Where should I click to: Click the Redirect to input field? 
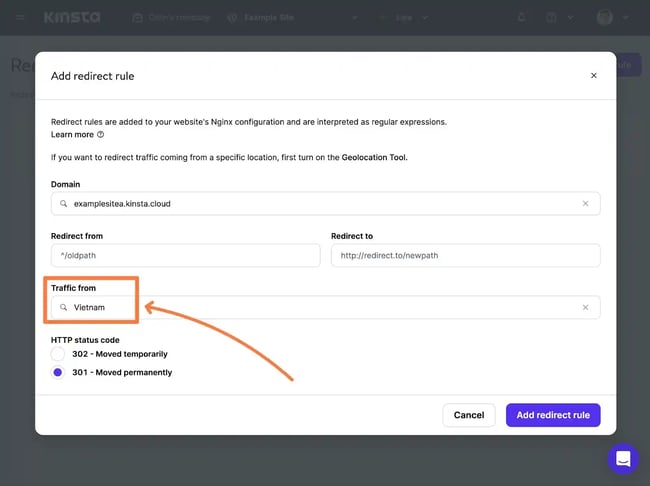pos(465,255)
